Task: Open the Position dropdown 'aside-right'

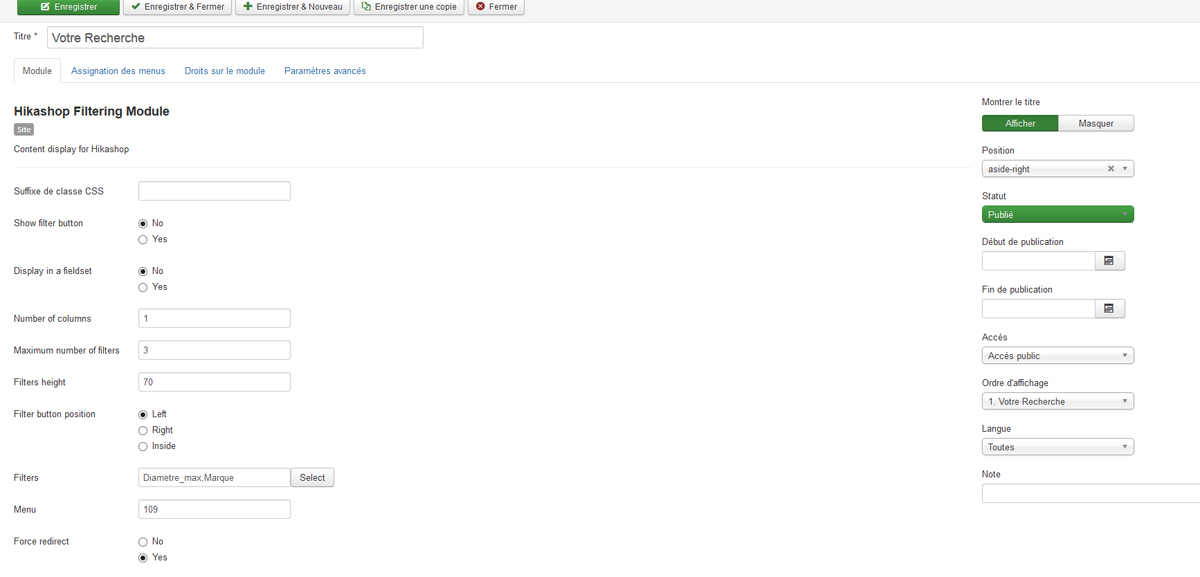Action: [1058, 169]
